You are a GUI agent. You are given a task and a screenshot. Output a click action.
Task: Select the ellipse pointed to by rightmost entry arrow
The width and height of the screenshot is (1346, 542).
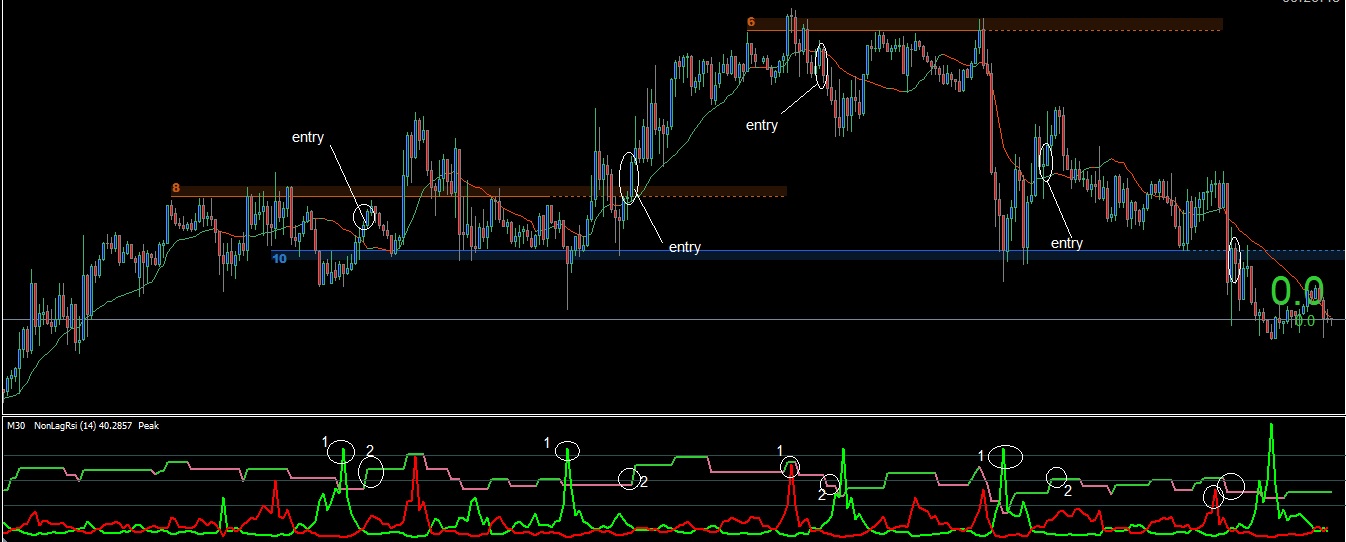tap(1046, 161)
